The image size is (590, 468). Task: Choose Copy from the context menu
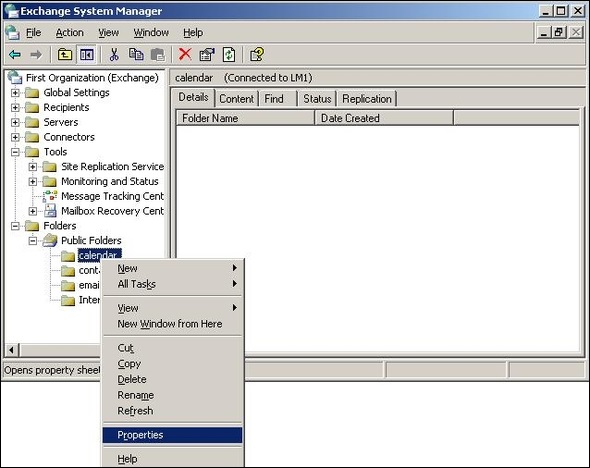tap(173, 364)
